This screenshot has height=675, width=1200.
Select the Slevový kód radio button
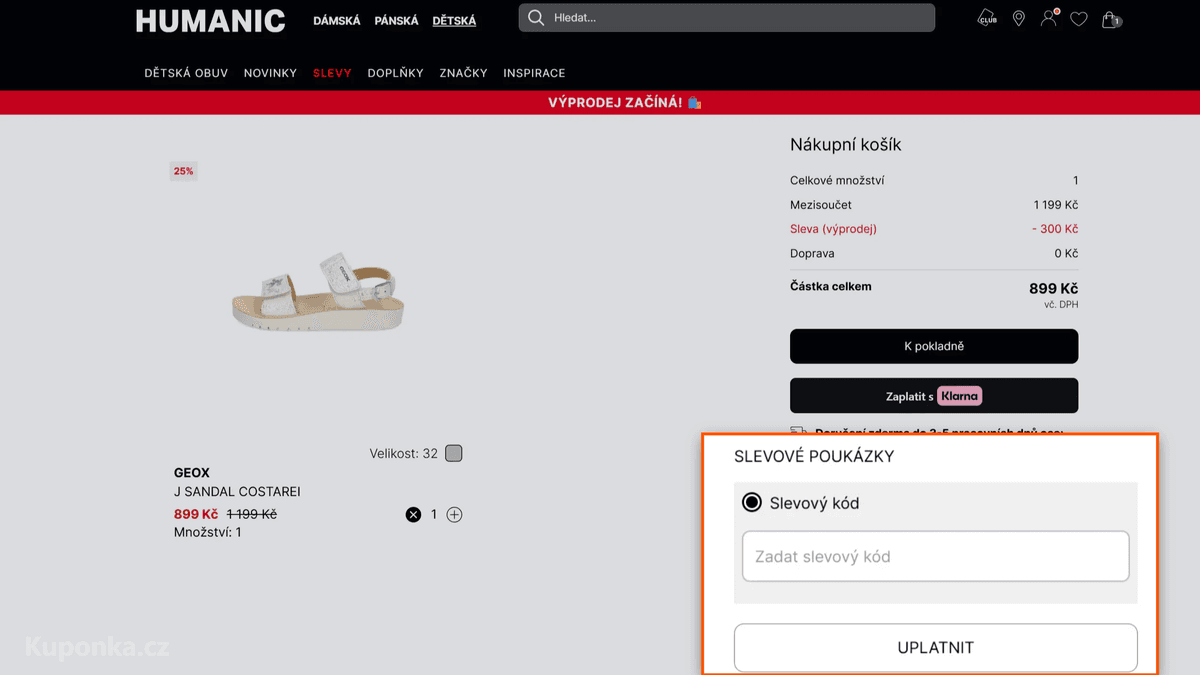pyautogui.click(x=752, y=502)
